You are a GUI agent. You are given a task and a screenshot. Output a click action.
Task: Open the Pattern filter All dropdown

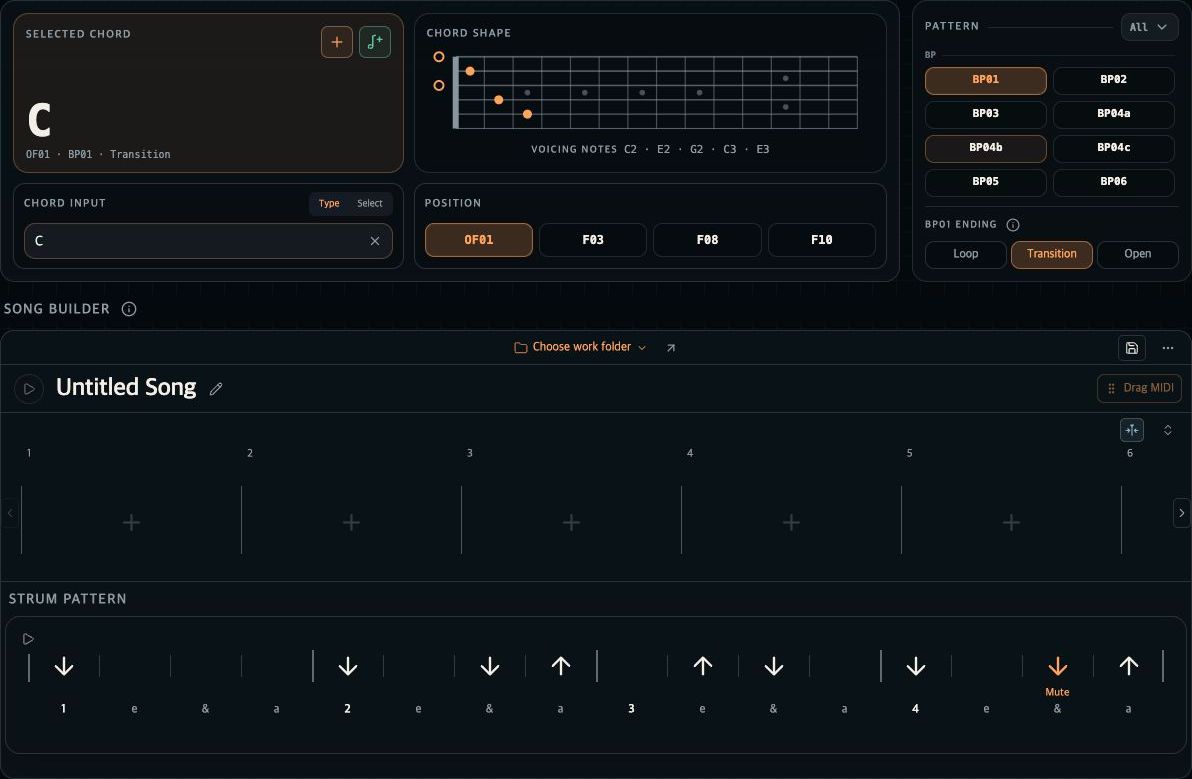(1149, 27)
